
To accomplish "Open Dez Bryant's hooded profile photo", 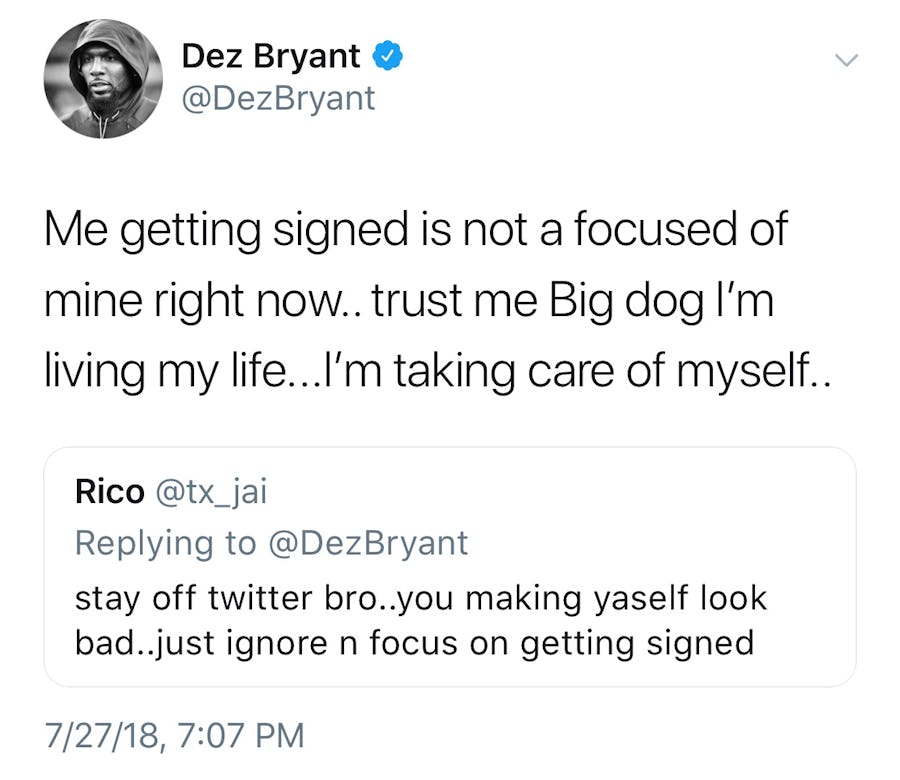I will 103,79.
